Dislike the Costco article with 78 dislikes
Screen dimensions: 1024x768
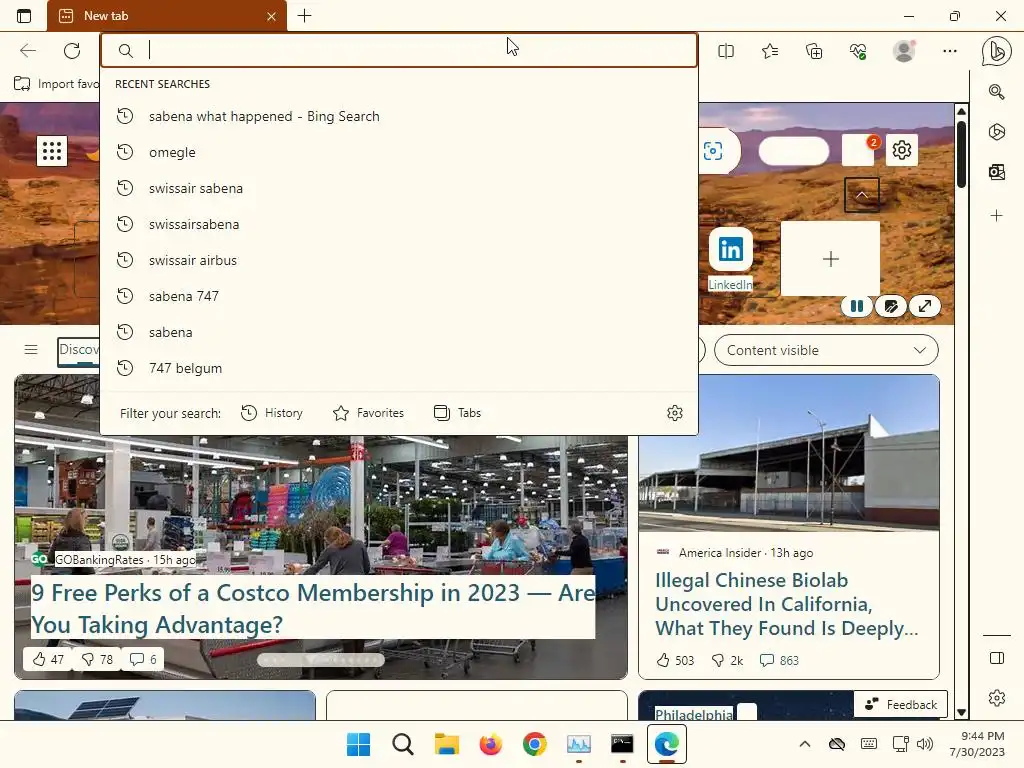coord(97,659)
